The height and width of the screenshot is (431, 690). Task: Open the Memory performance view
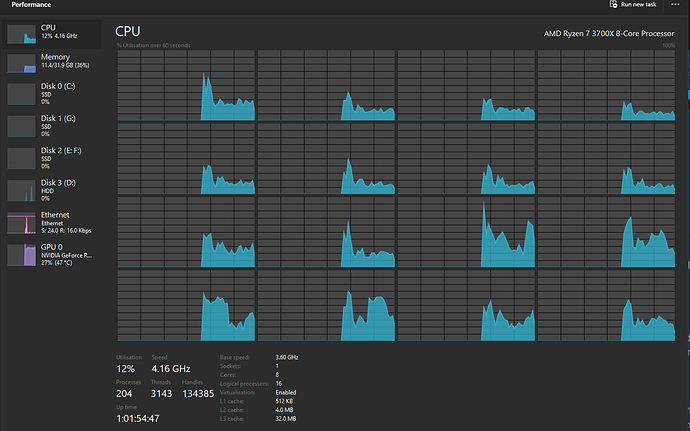[54, 62]
